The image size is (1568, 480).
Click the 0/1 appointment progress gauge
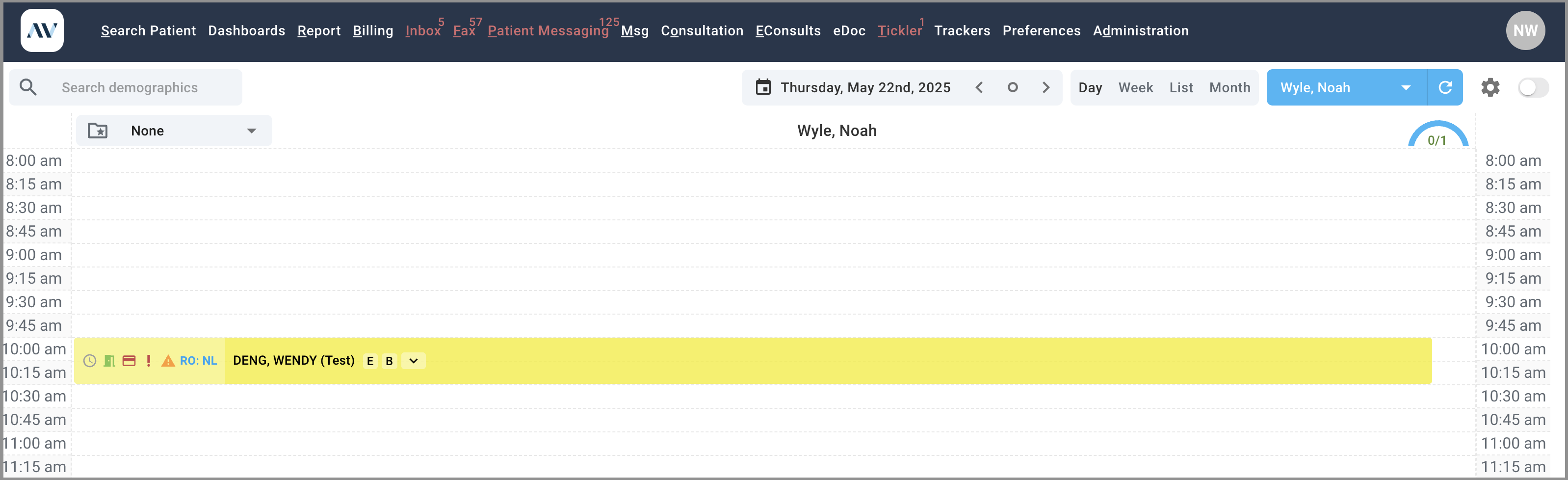pyautogui.click(x=1437, y=134)
